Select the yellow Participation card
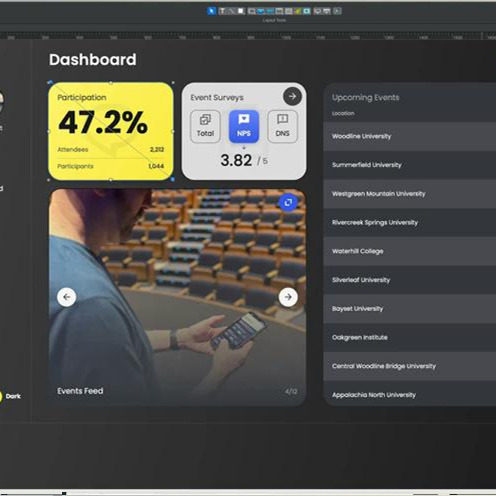The width and height of the screenshot is (496, 496). tap(111, 131)
